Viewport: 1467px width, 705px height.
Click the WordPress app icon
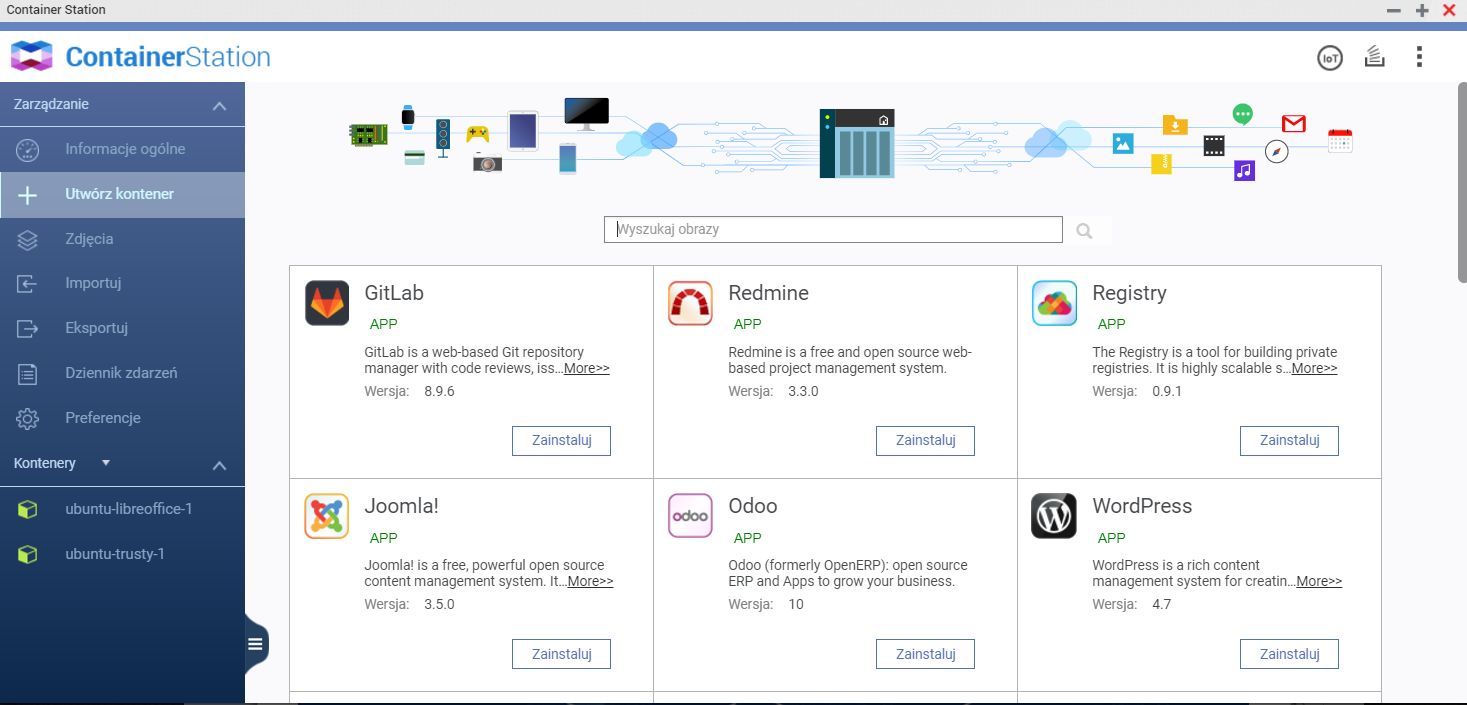[x=1055, y=516]
